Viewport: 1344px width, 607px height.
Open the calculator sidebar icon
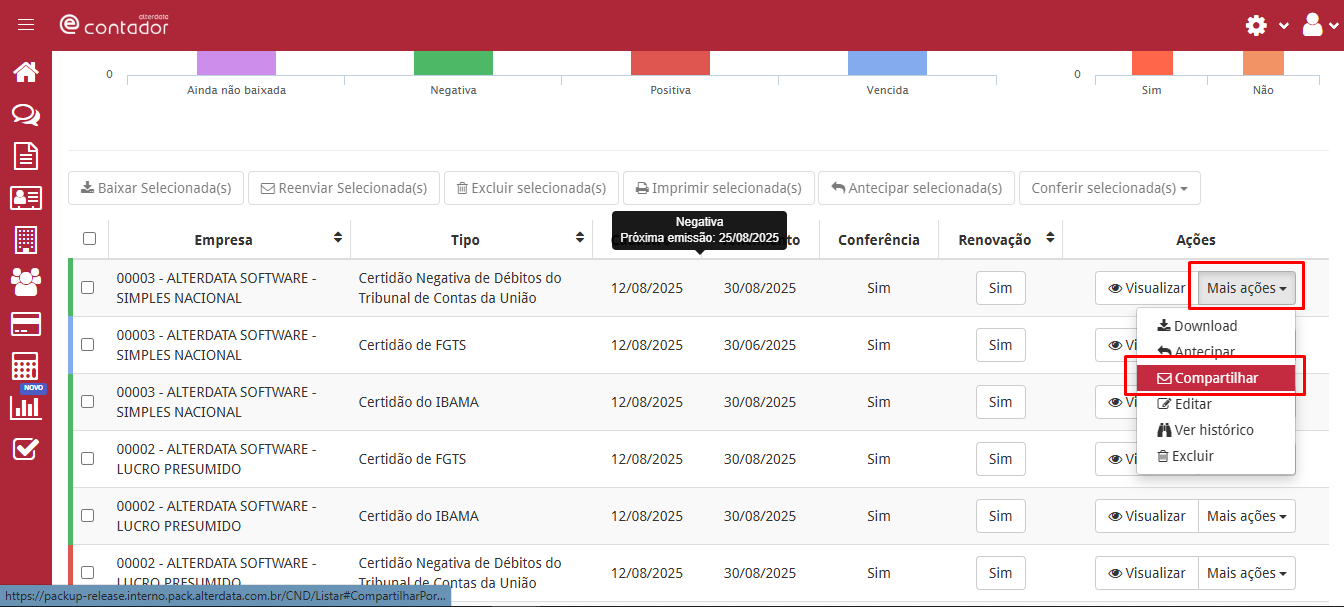coord(26,366)
